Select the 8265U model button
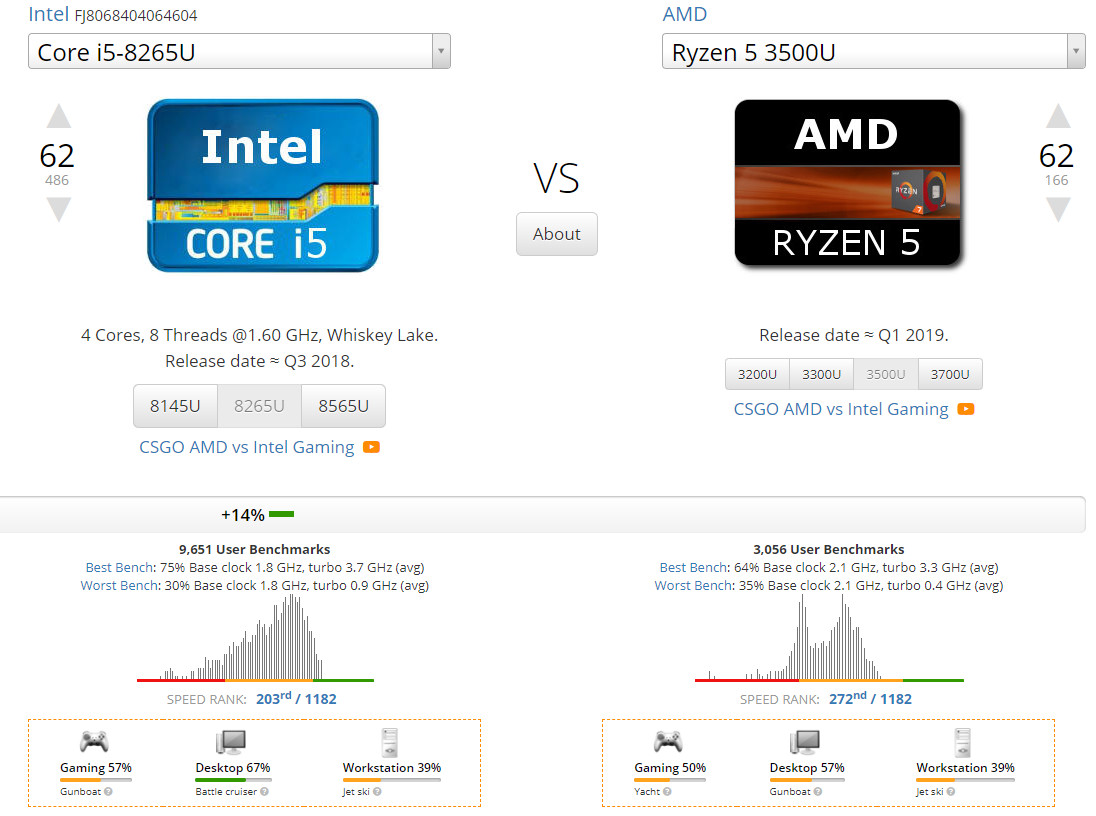This screenshot has height=816, width=1096. 259,406
